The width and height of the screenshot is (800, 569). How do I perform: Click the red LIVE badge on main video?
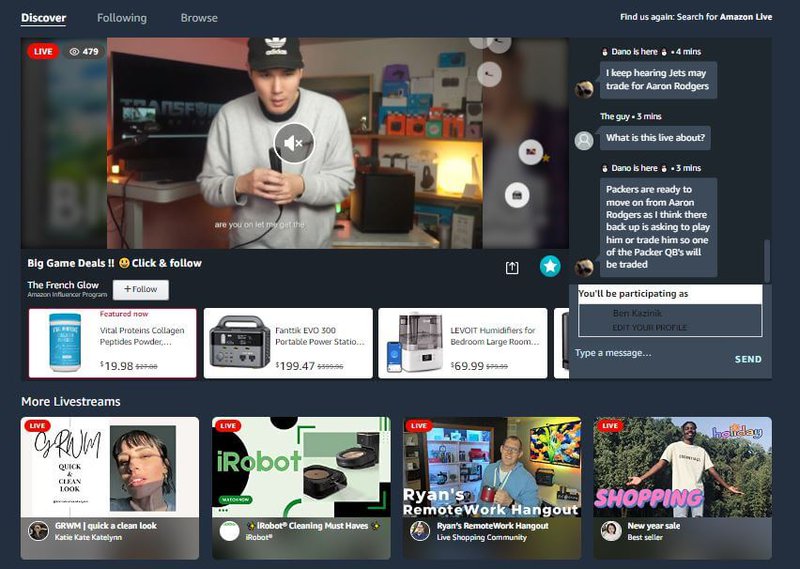coord(43,51)
